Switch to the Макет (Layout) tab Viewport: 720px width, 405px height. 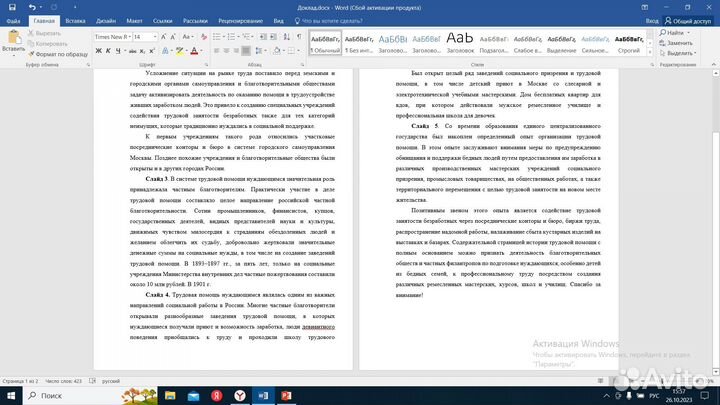point(134,21)
